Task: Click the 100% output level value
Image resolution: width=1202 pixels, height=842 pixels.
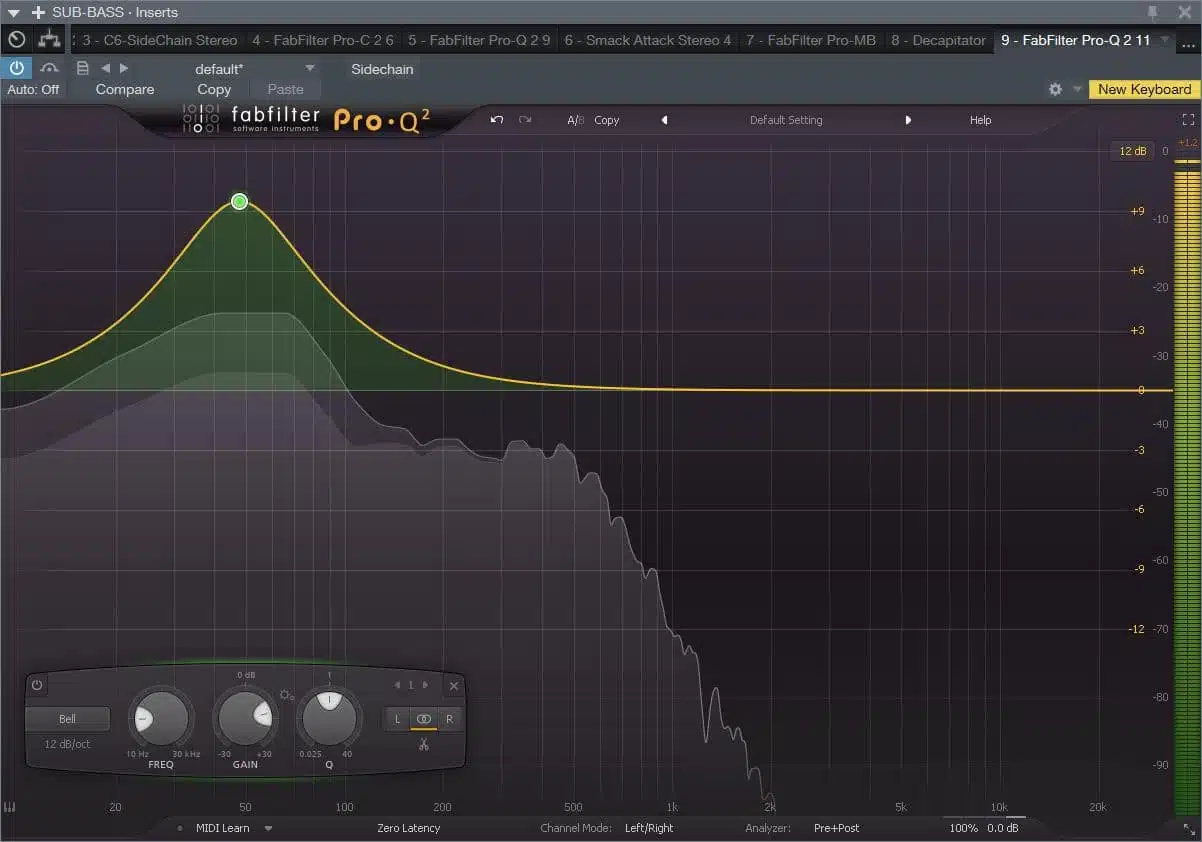Action: click(964, 828)
